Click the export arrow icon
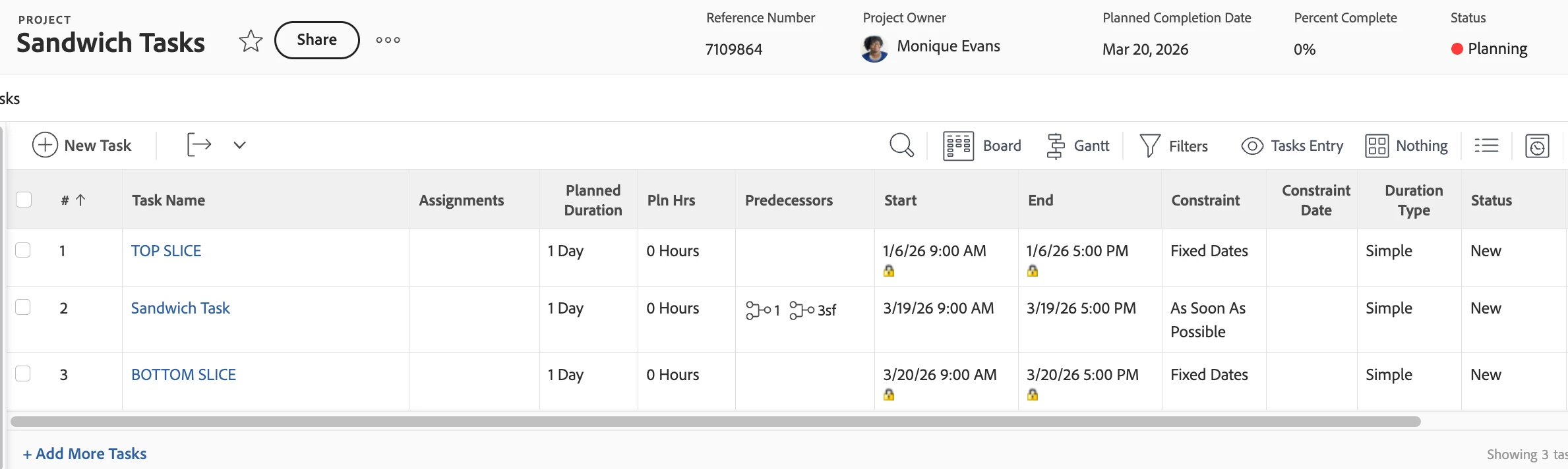Screen dimensions: 1568x469 pos(199,145)
